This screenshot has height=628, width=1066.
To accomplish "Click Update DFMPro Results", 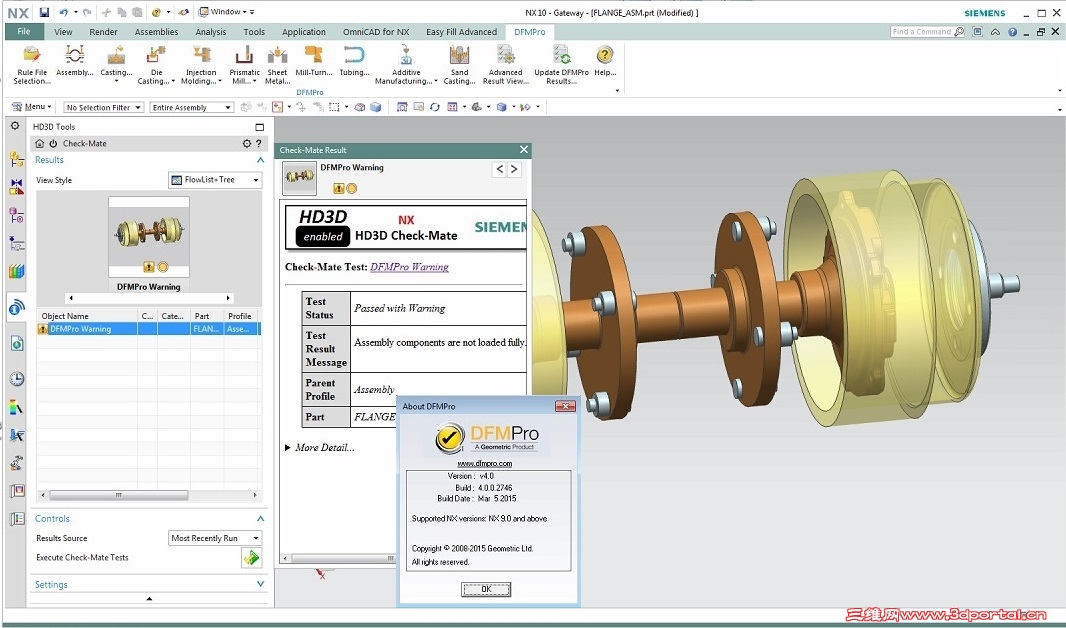I will click(562, 65).
